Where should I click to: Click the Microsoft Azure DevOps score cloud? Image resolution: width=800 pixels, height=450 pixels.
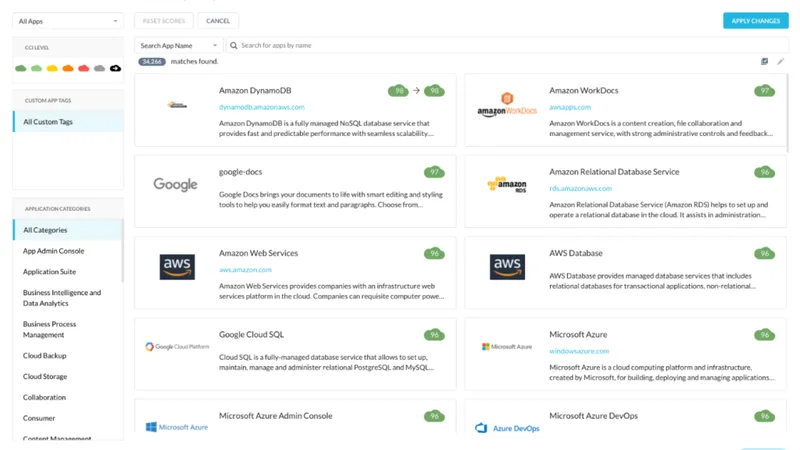764,416
